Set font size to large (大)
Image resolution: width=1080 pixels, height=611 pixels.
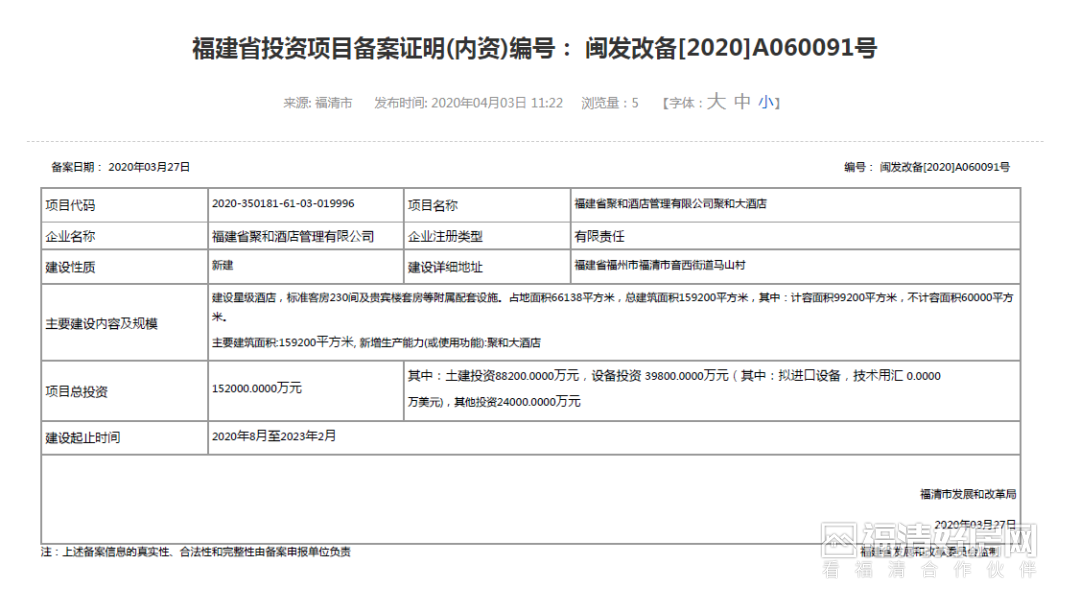tap(716, 102)
